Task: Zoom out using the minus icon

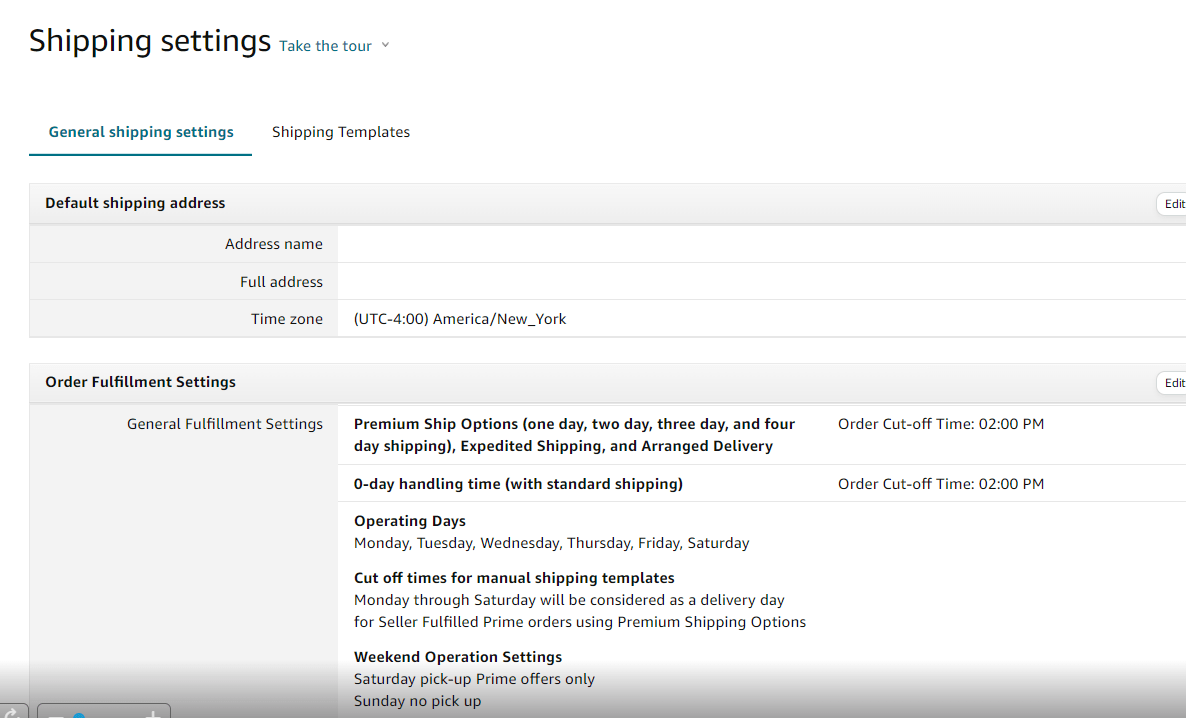Action: coord(55,715)
